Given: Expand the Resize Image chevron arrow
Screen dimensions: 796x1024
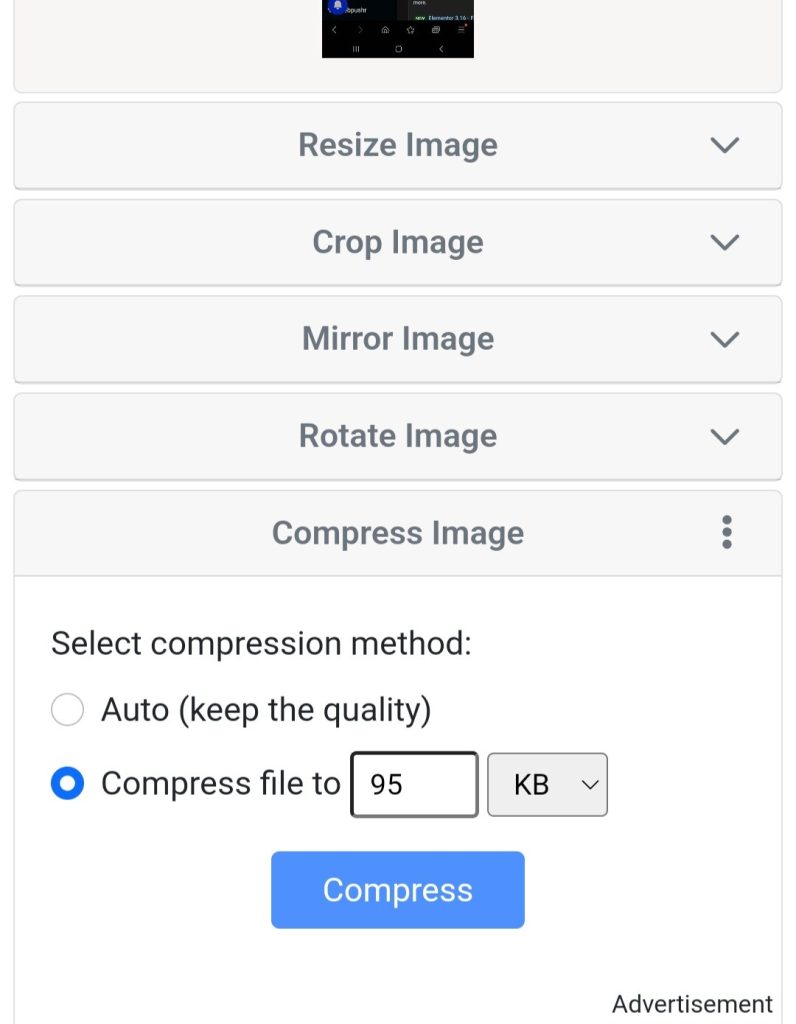Looking at the screenshot, I should (x=724, y=145).
